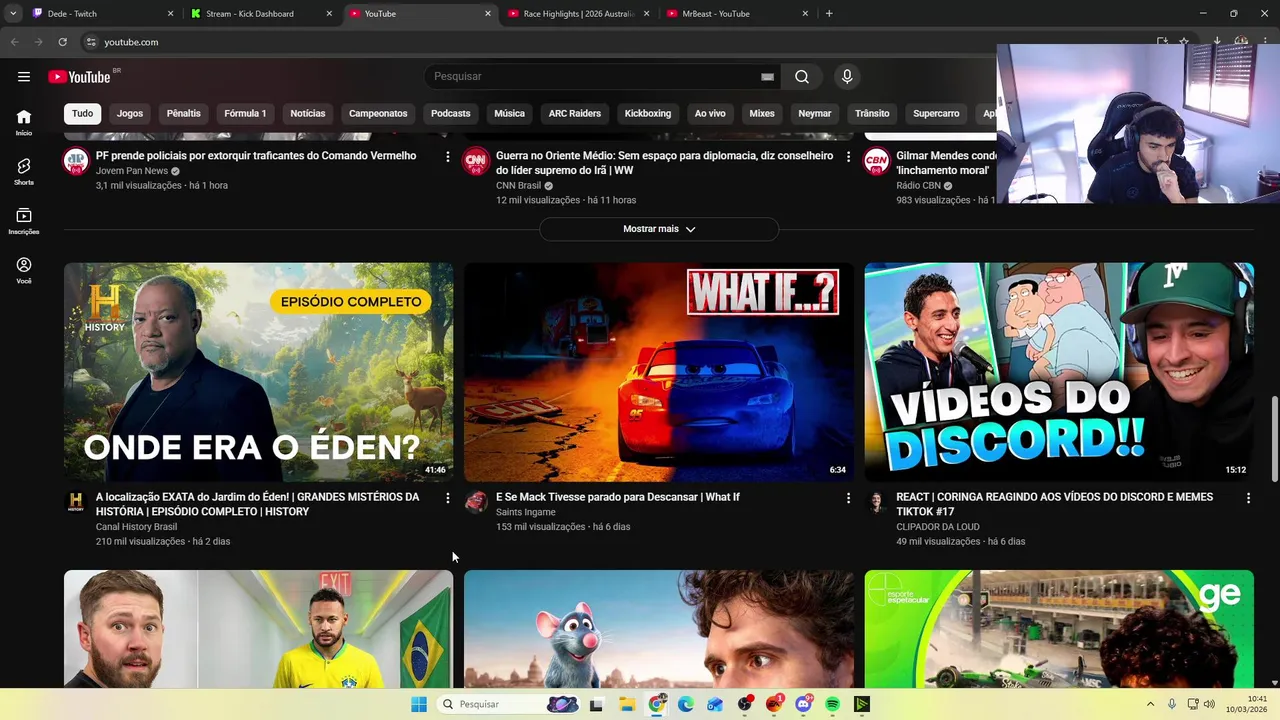
Task: Open the Você section in sidebar
Action: (x=24, y=270)
